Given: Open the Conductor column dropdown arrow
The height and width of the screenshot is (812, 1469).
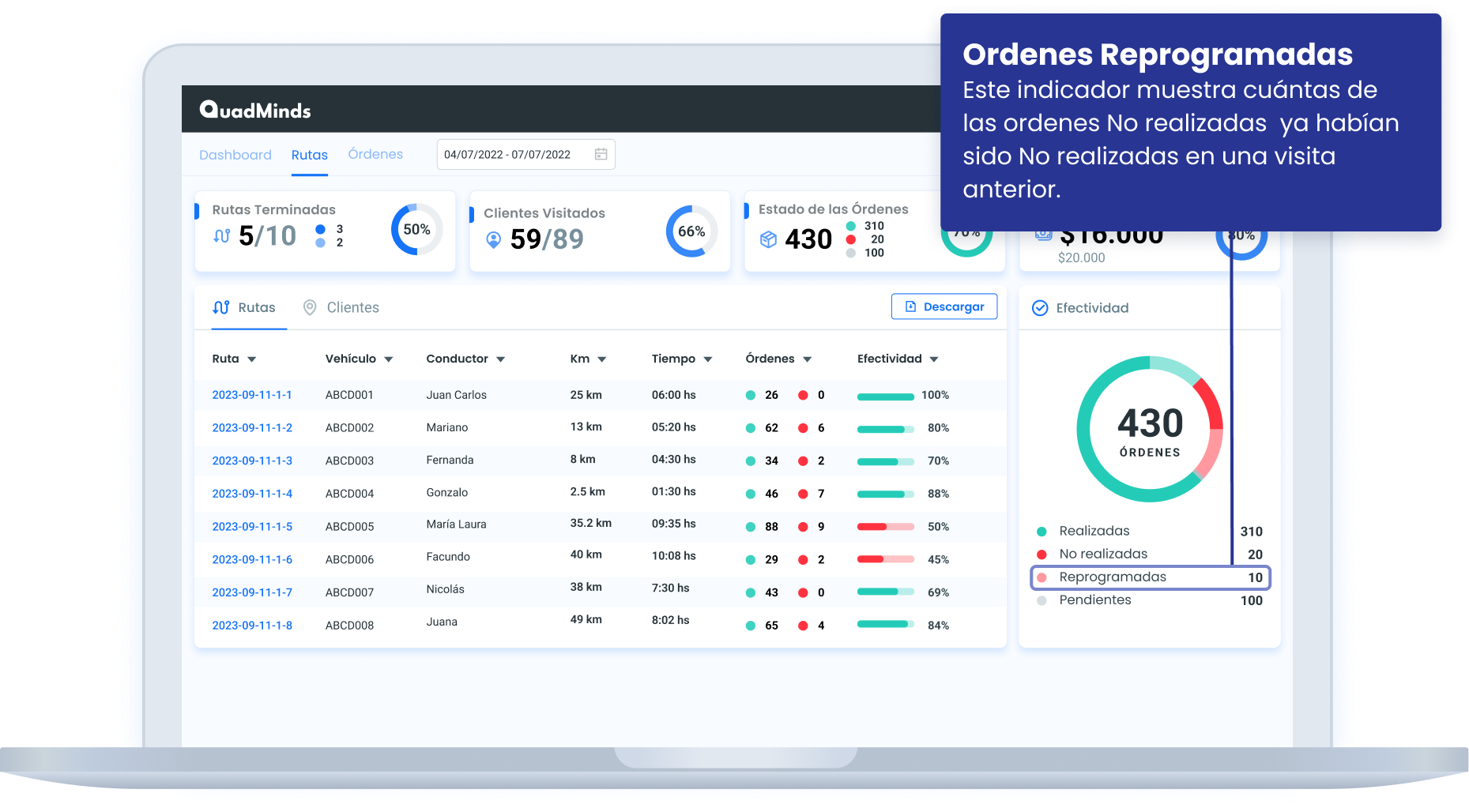Looking at the screenshot, I should point(500,359).
